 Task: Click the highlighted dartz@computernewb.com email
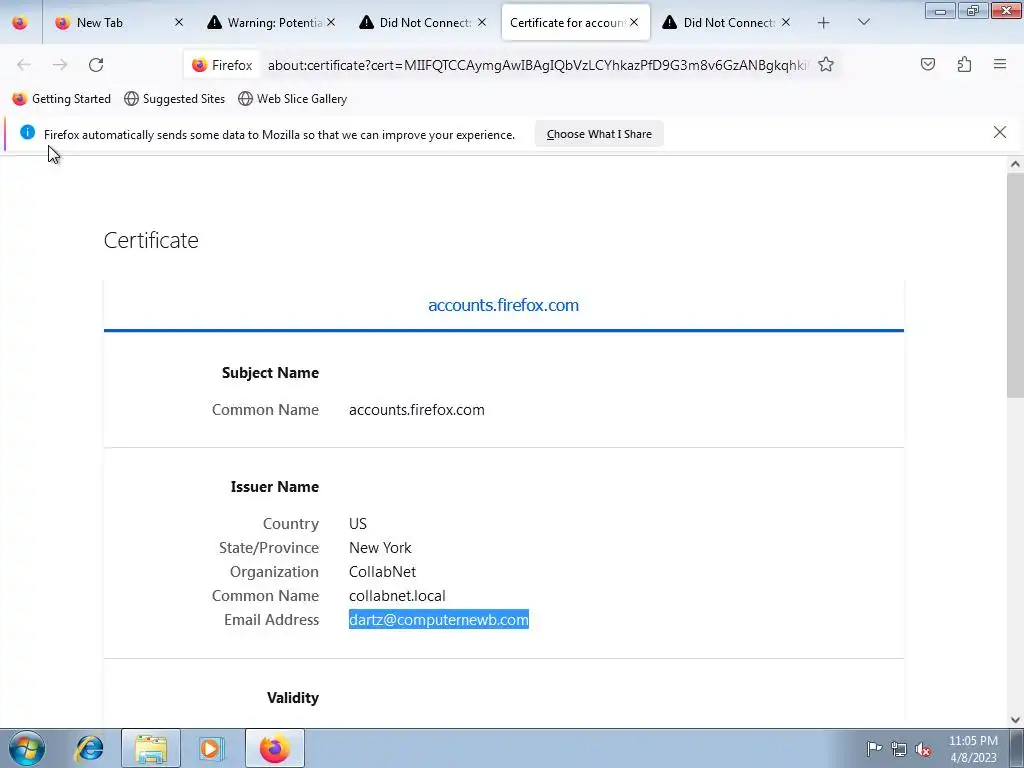(439, 620)
